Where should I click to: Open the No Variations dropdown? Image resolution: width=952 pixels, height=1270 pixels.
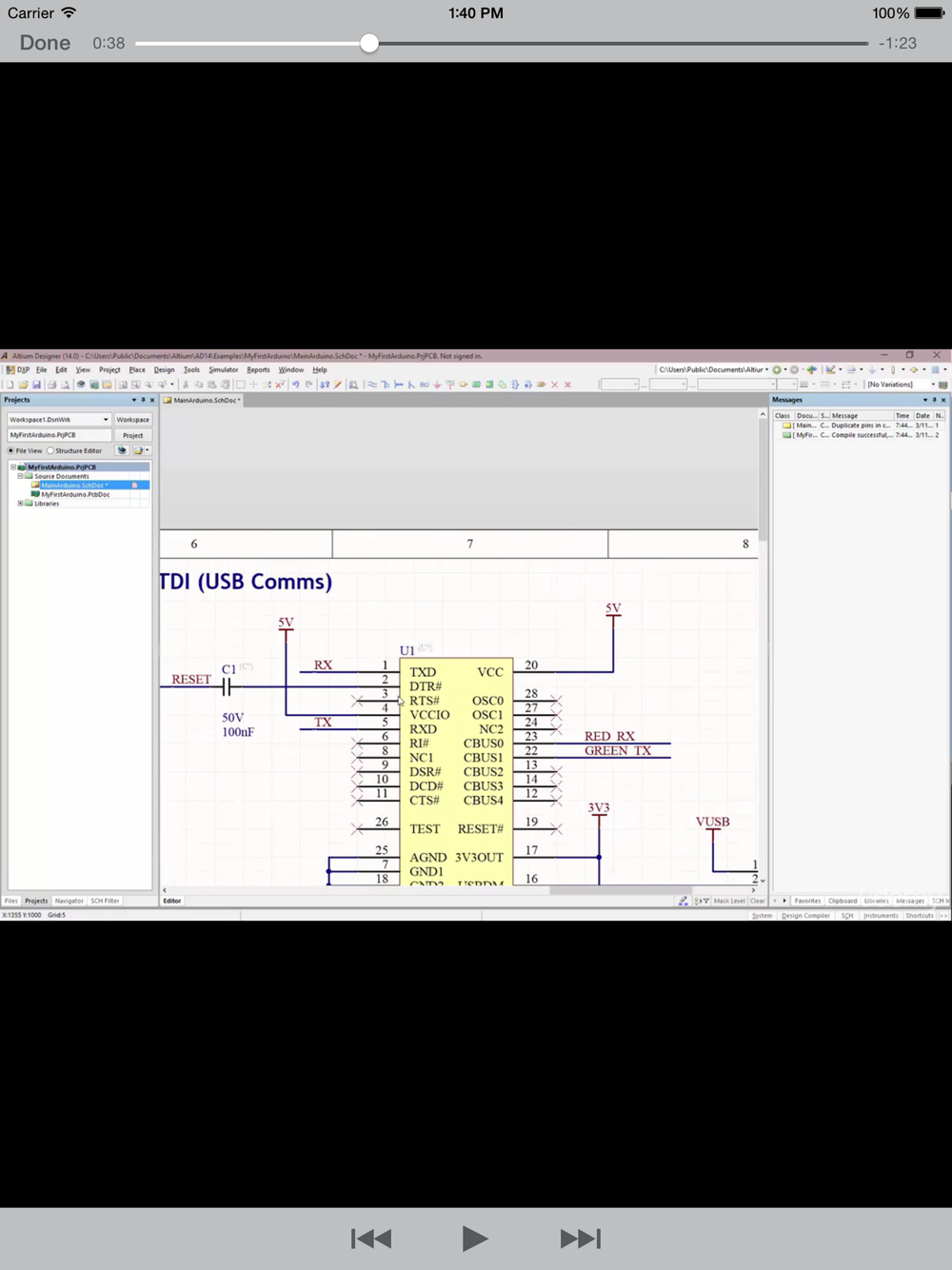point(902,385)
